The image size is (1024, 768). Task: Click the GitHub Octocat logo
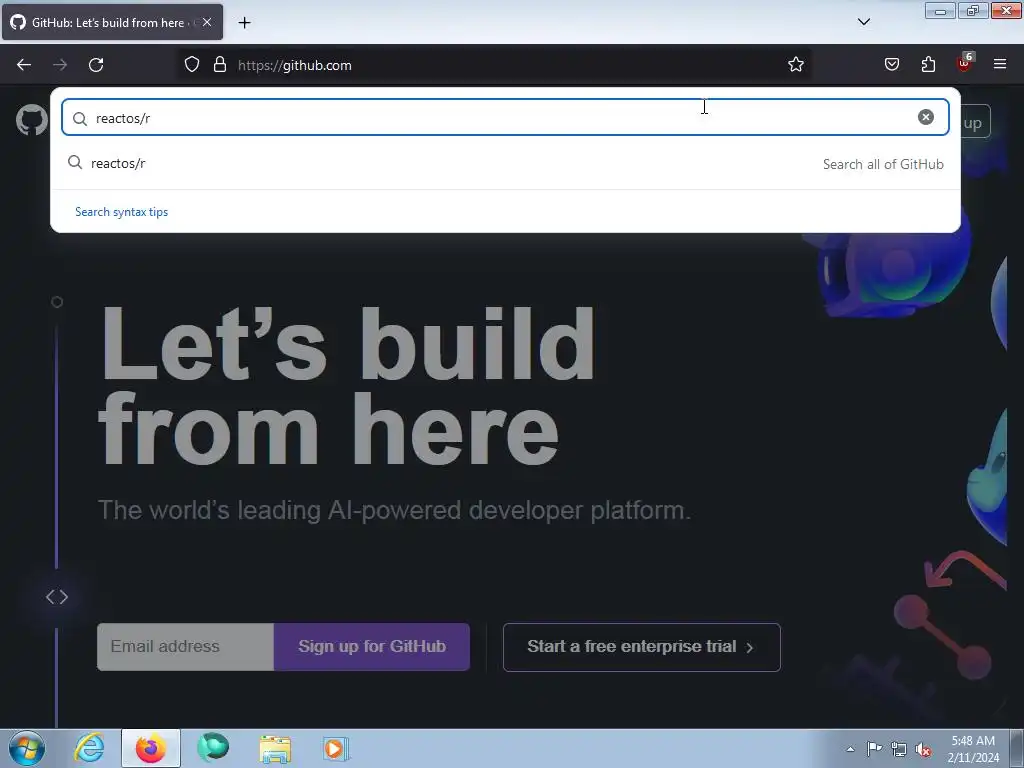31,121
